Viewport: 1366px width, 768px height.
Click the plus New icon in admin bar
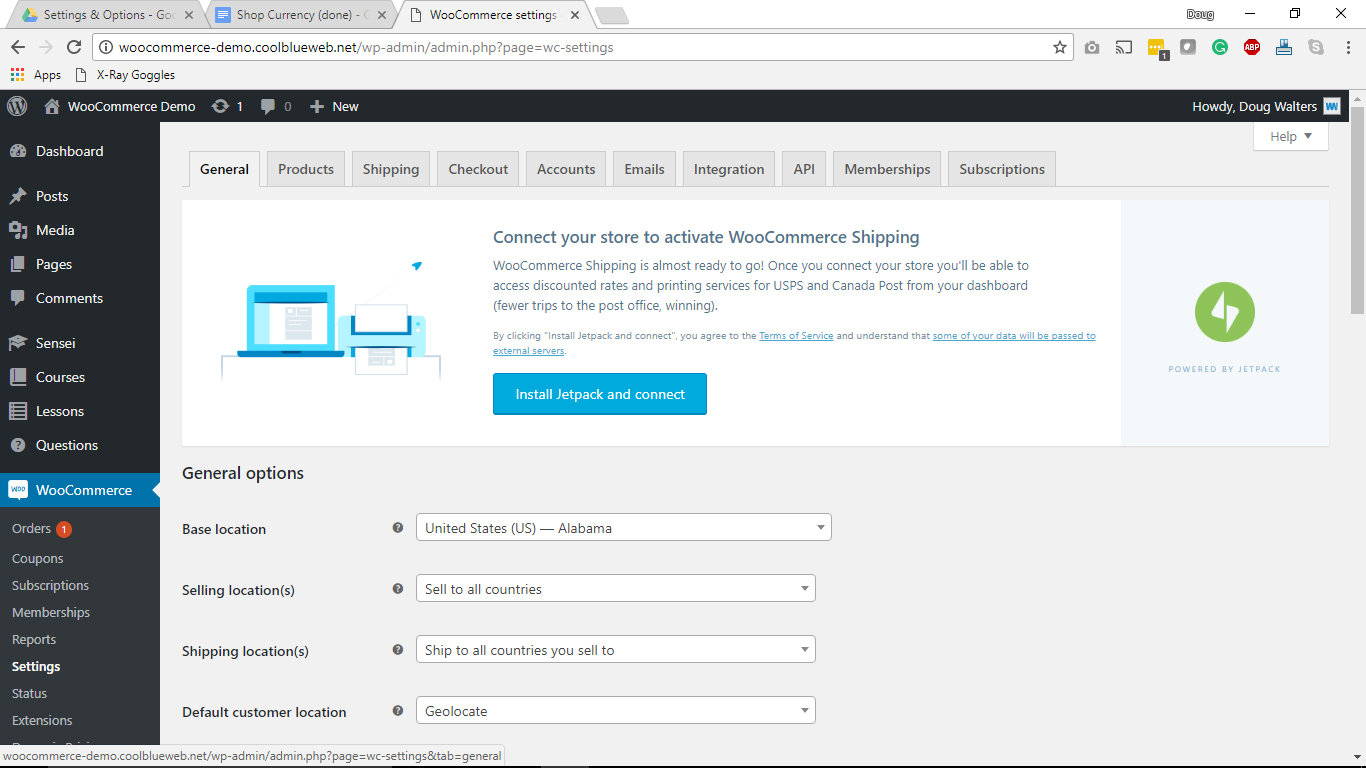pos(317,106)
